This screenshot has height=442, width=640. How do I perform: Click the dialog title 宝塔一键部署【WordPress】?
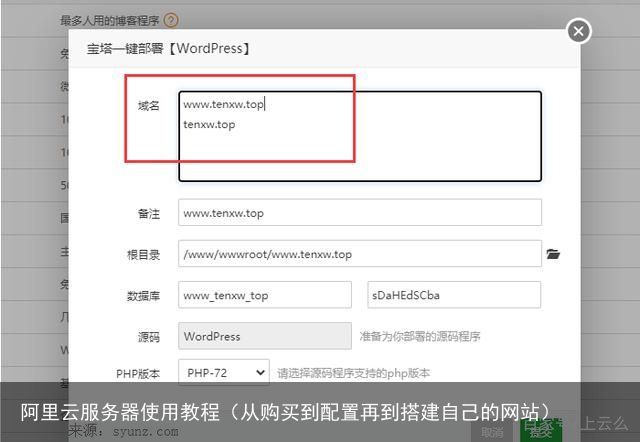(x=169, y=49)
